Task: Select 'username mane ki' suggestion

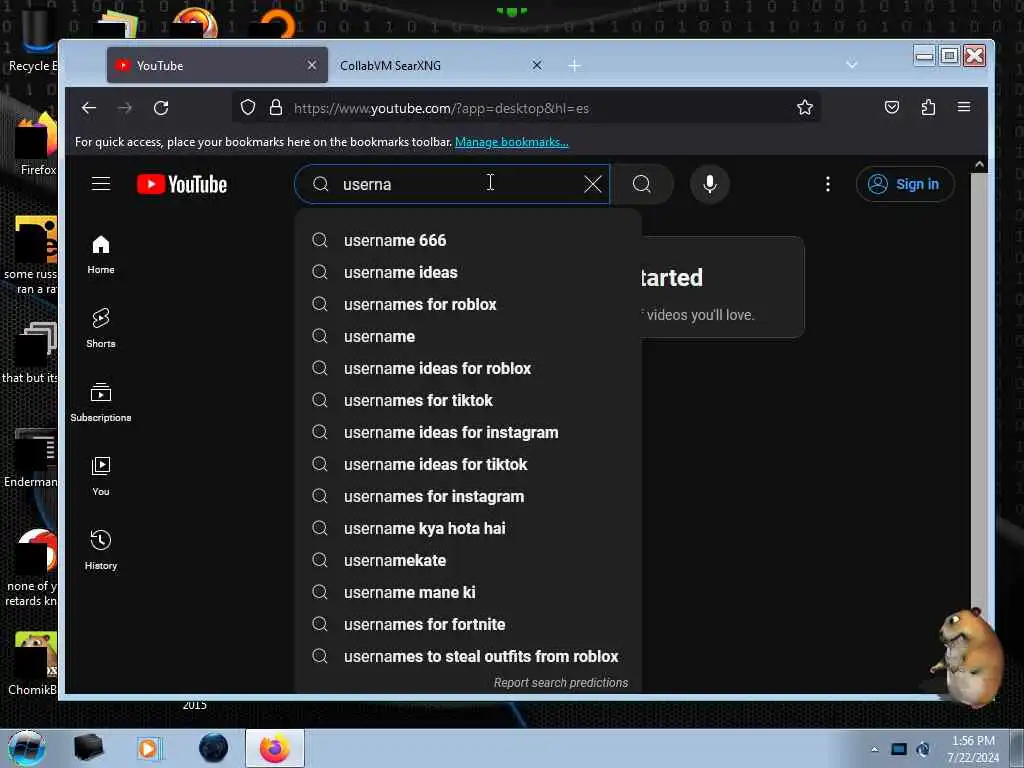Action: click(x=468, y=592)
